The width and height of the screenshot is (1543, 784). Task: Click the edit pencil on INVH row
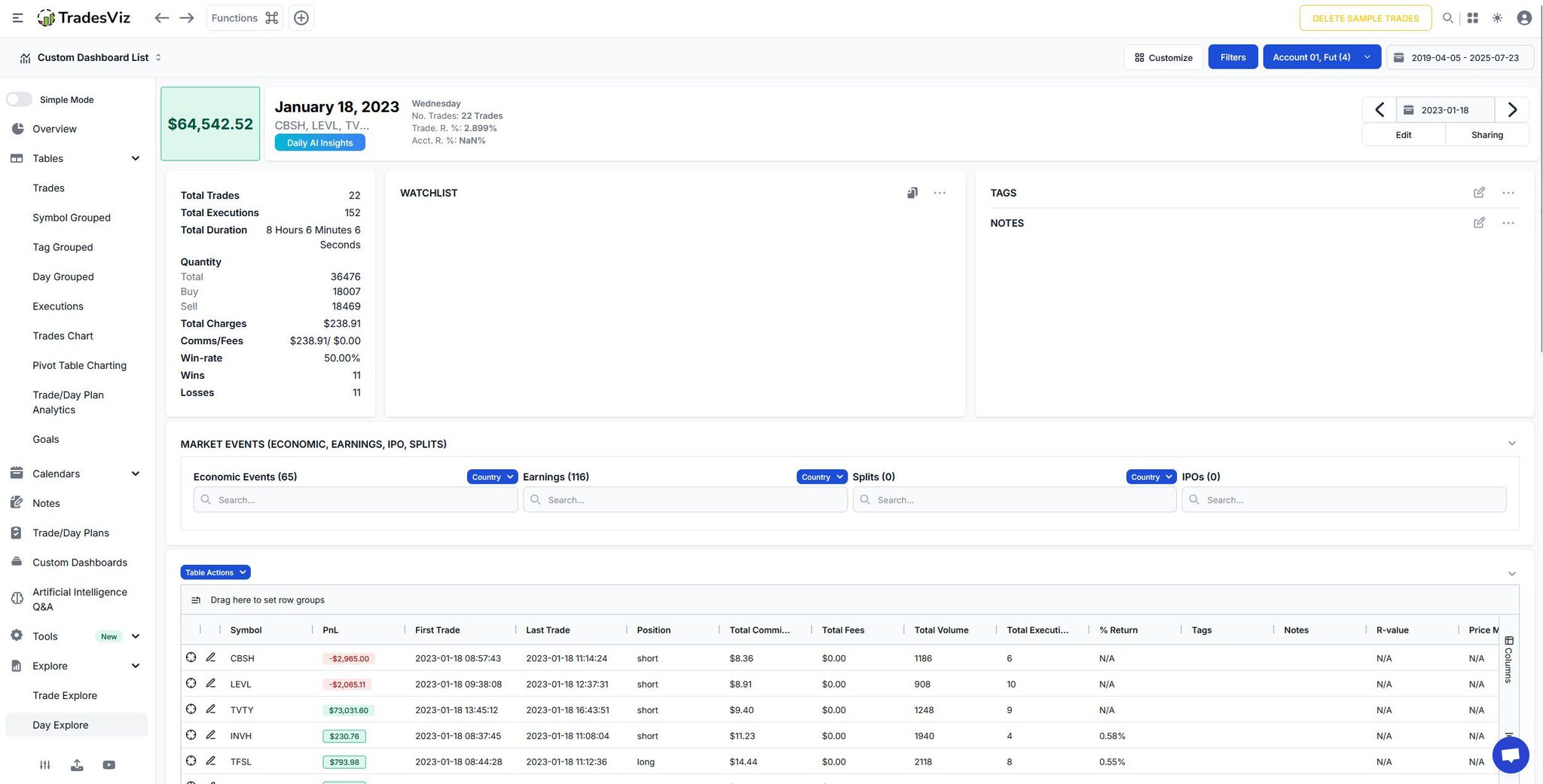(x=211, y=735)
